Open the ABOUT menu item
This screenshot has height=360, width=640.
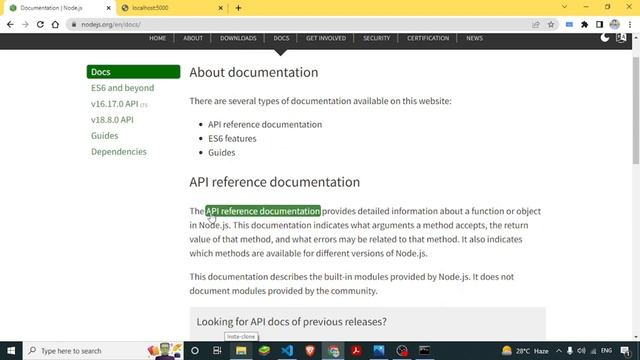click(x=193, y=38)
